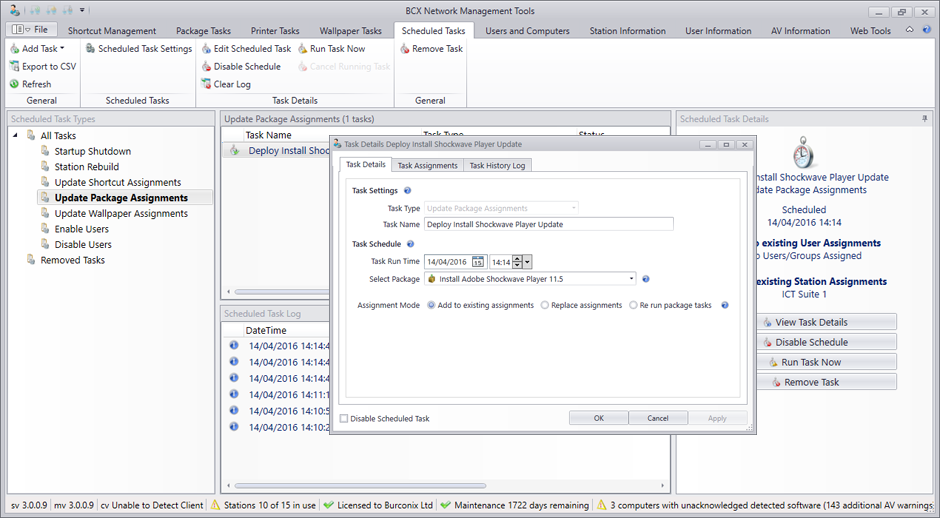Click OK in Task Details dialog
940x518 pixels.
point(598,418)
